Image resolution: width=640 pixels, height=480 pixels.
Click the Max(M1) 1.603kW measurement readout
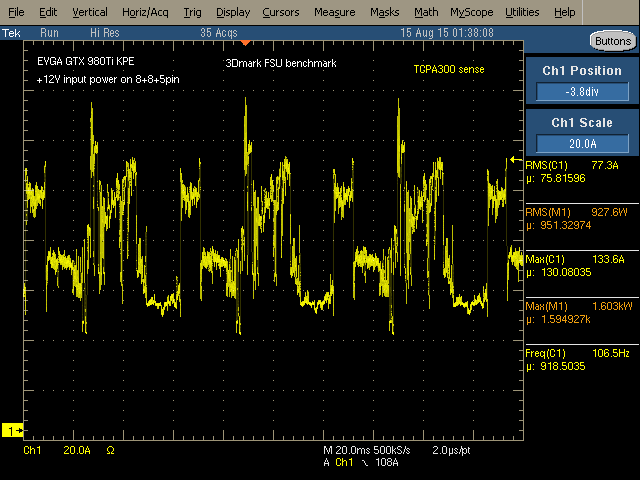click(579, 306)
